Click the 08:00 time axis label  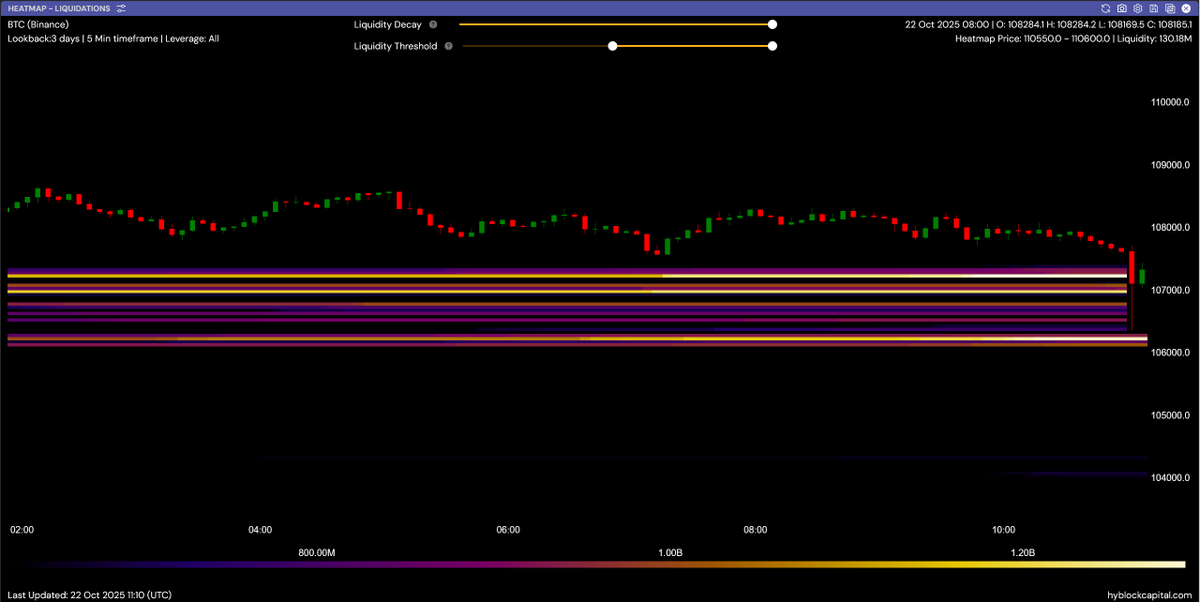click(755, 530)
